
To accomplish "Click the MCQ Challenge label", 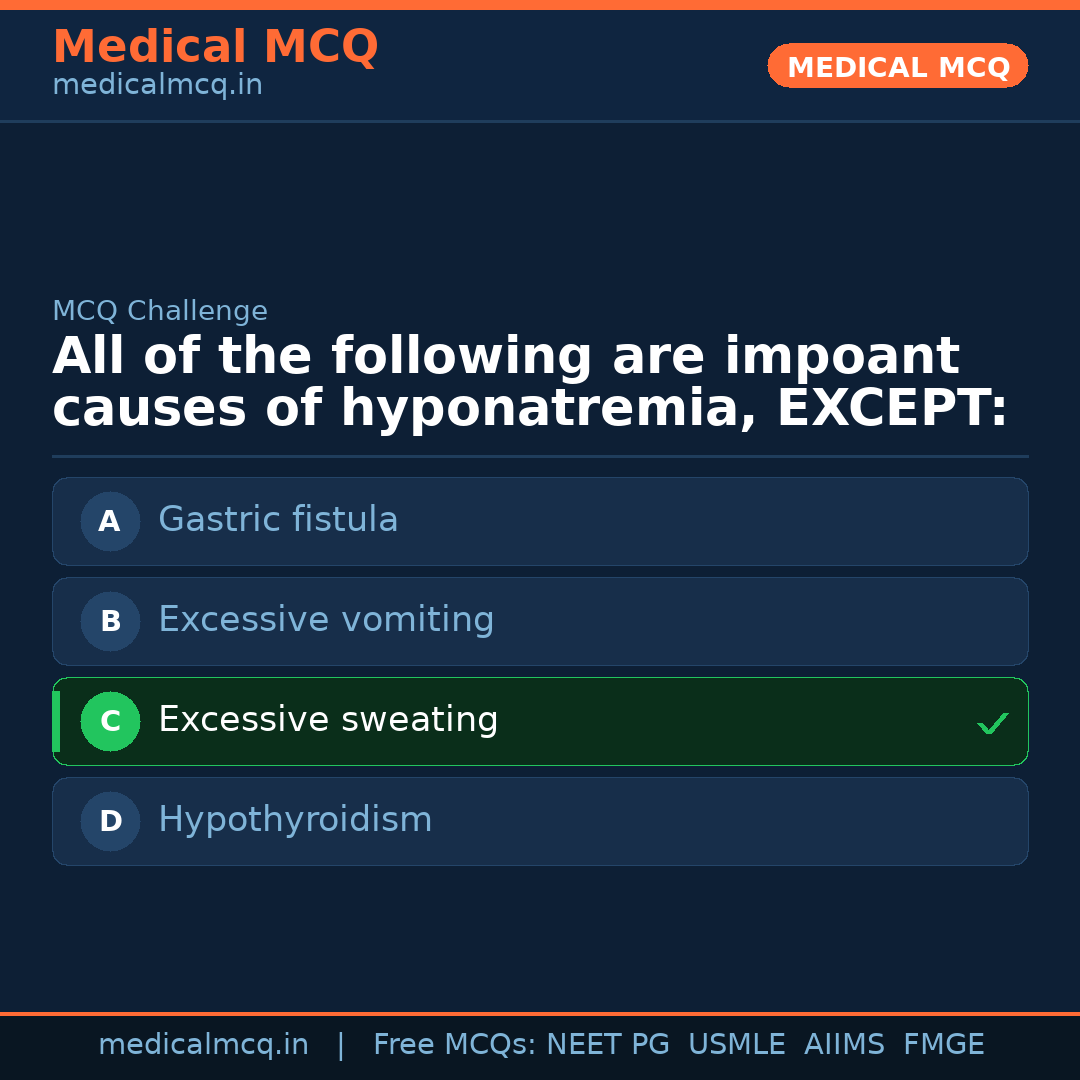I will click(x=160, y=311).
